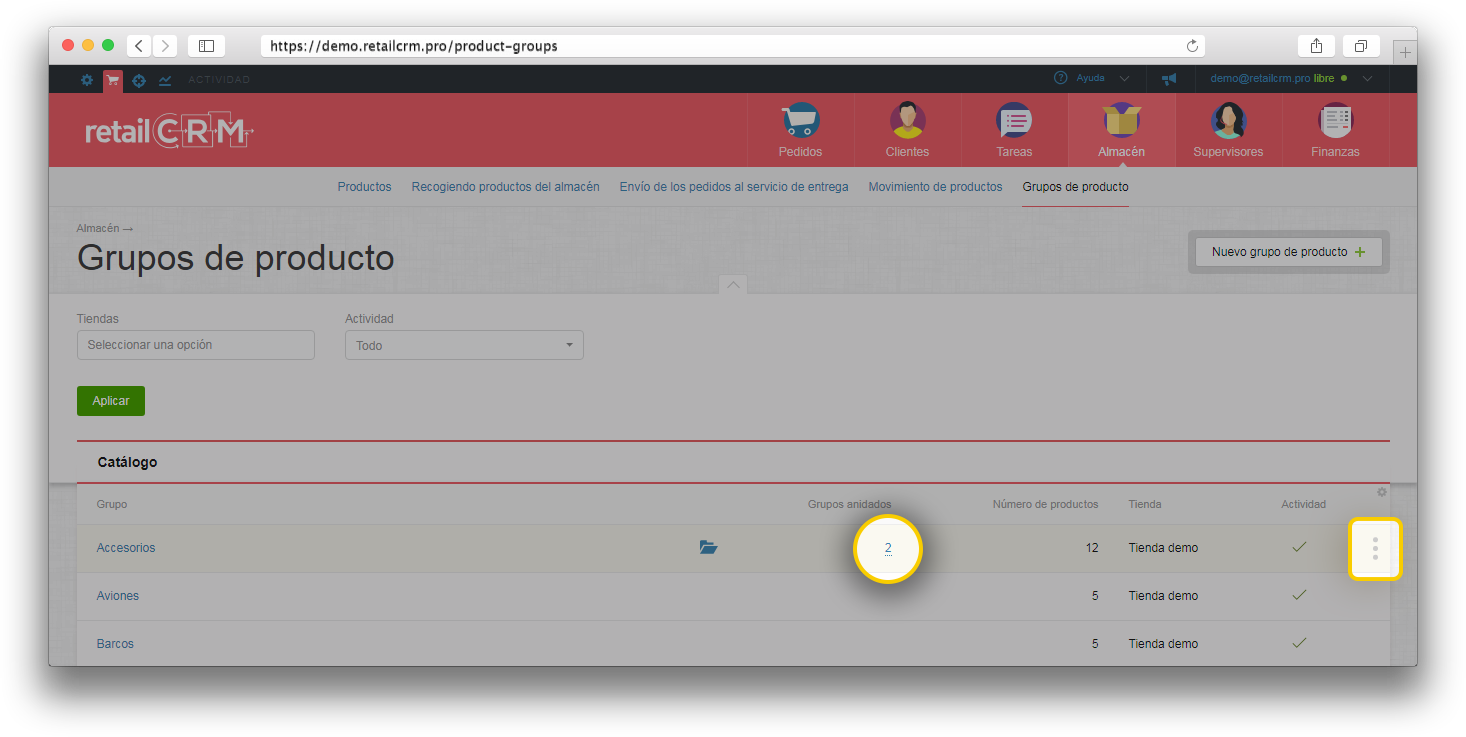Image resolution: width=1466 pixels, height=737 pixels.
Task: Click the Número de productos column header
Action: [x=1045, y=504]
